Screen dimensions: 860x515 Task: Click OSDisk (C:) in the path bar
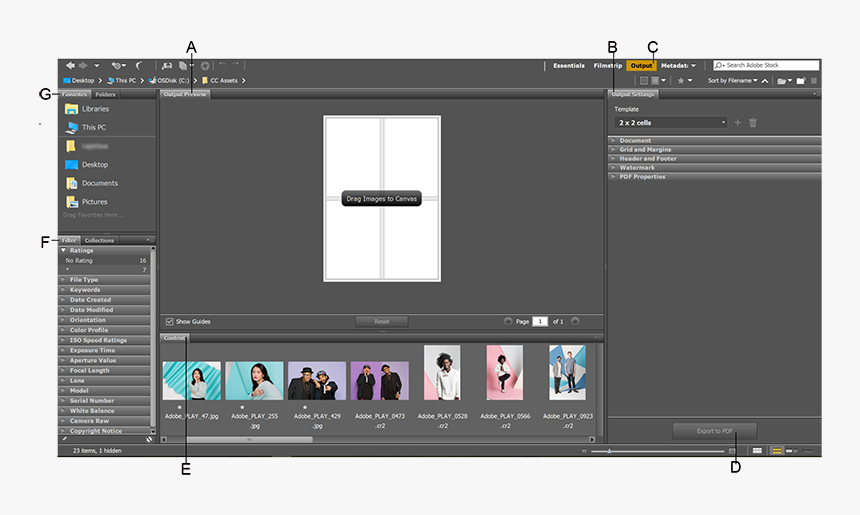coord(168,81)
